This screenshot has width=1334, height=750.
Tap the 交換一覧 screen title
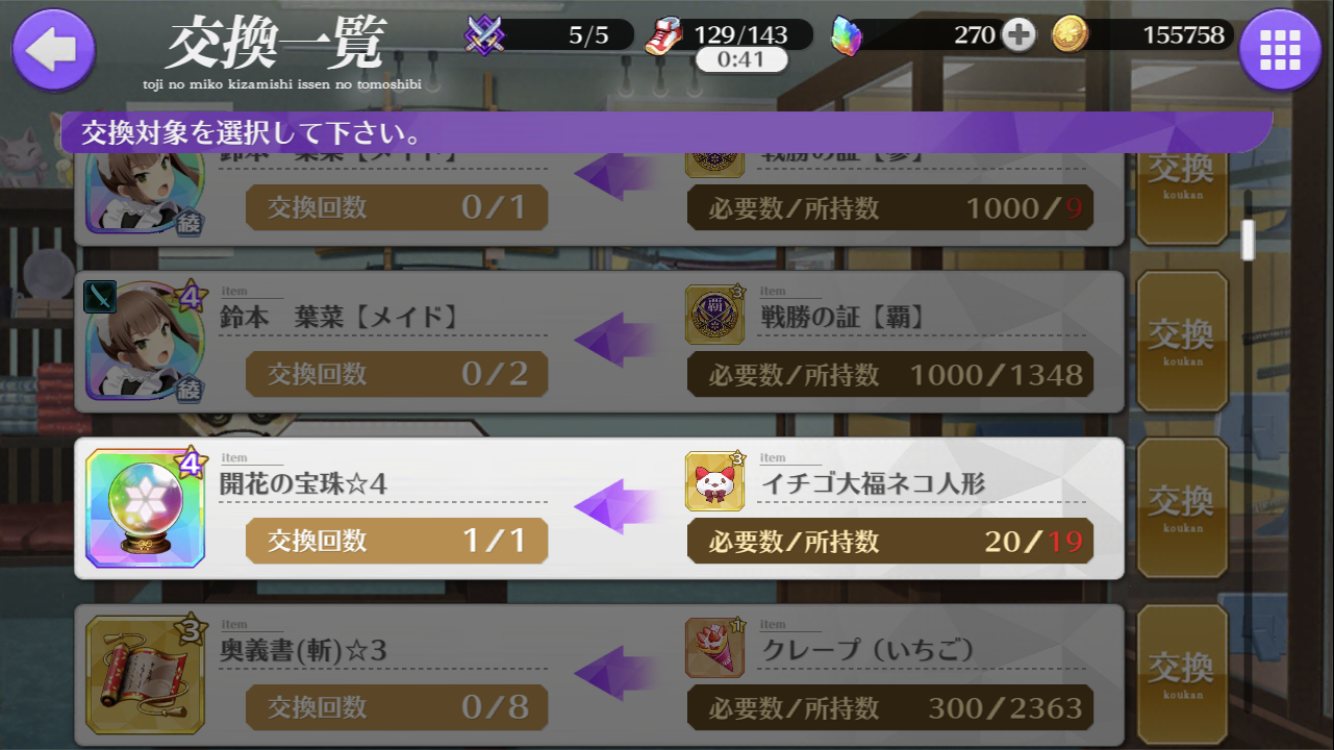[275, 44]
